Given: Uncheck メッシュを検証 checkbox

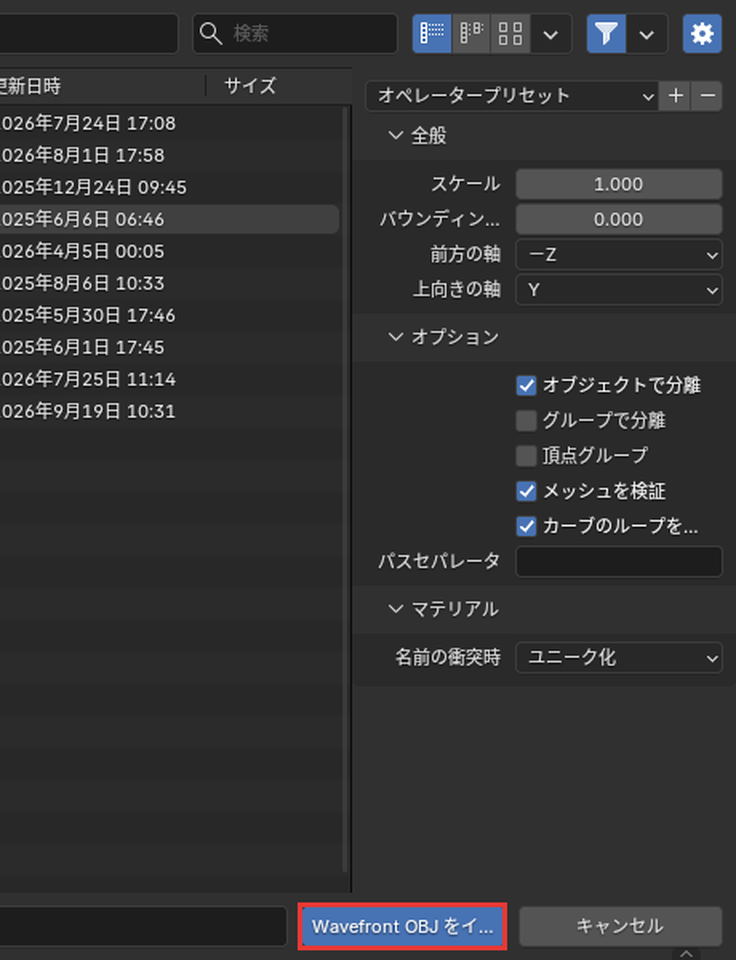Looking at the screenshot, I should coord(526,491).
